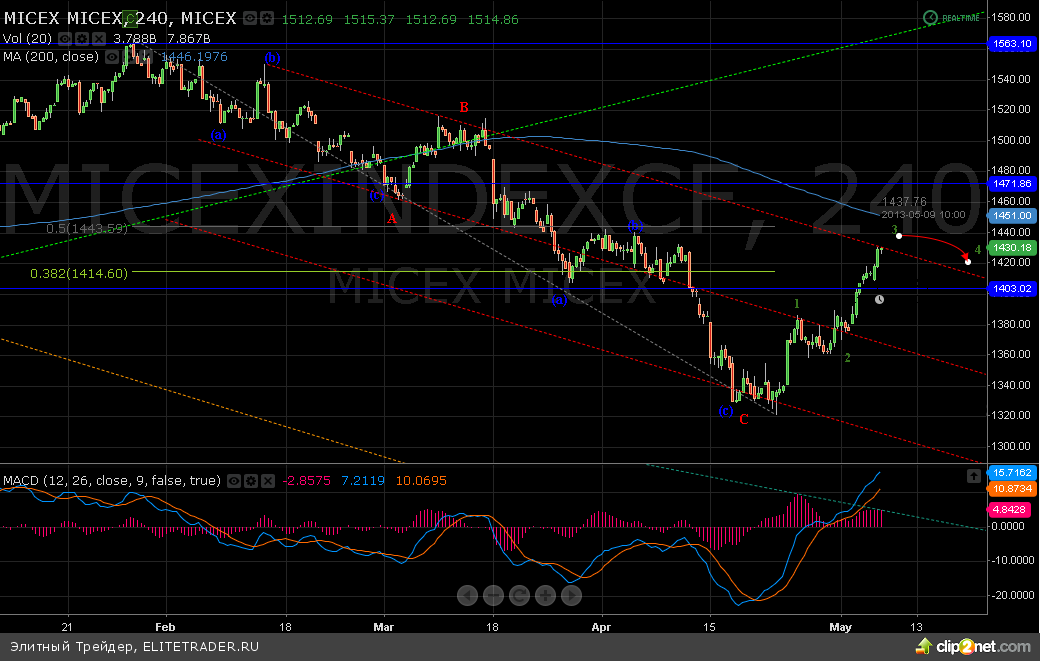Move MACD pane up with arrow button

pos(974,475)
